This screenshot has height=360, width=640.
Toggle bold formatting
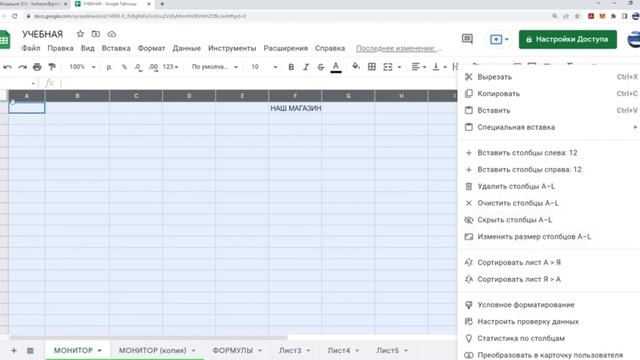pyautogui.click(x=291, y=67)
